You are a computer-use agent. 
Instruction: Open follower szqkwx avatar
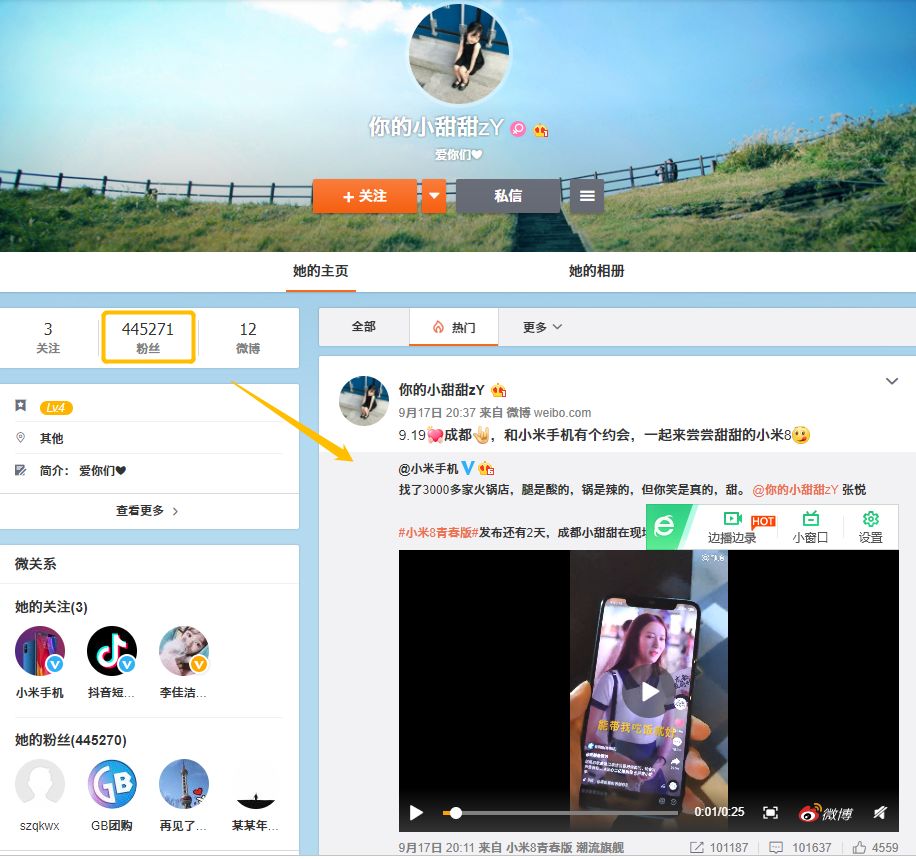coord(40,784)
